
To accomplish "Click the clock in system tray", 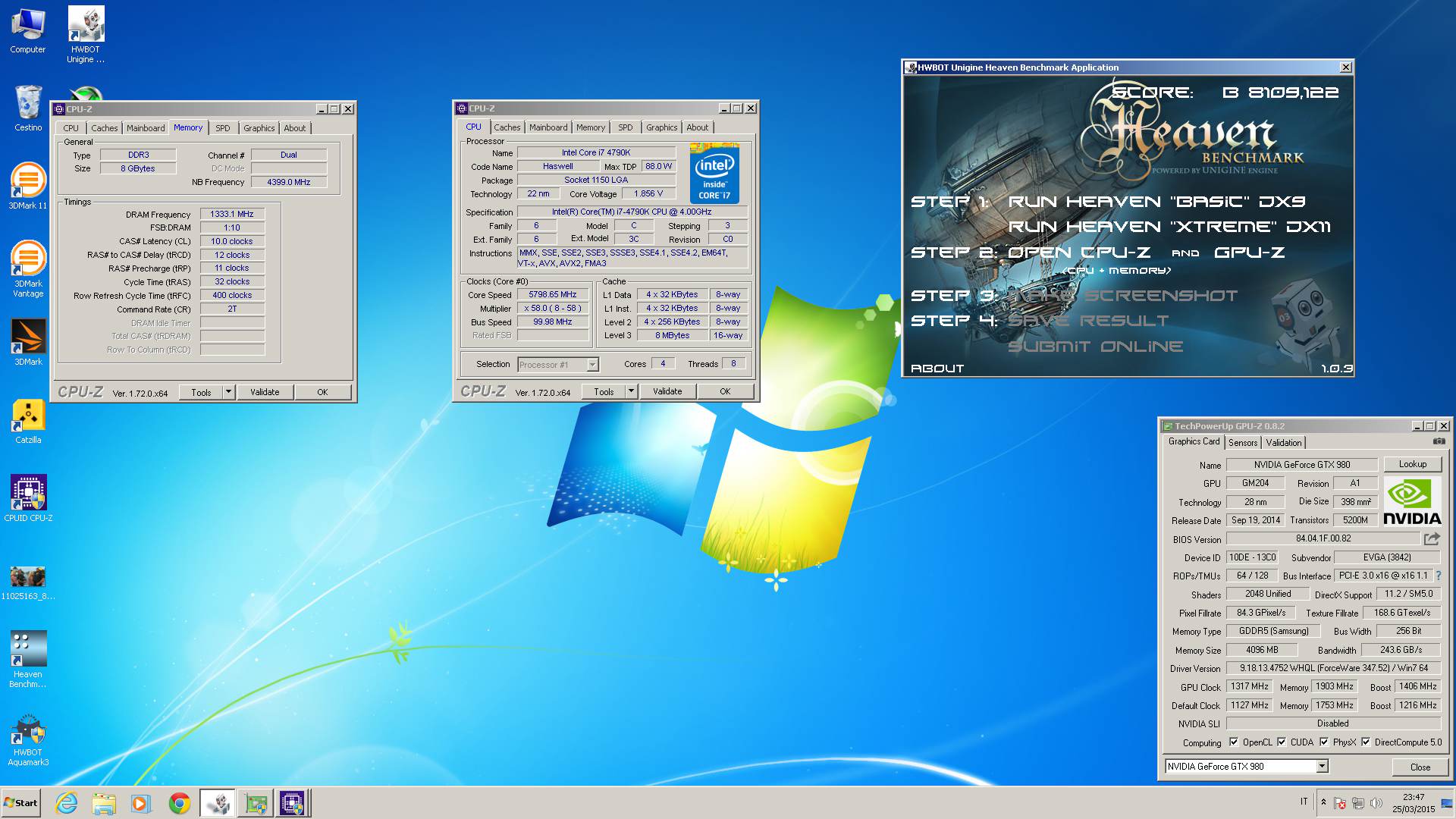I will (1414, 803).
